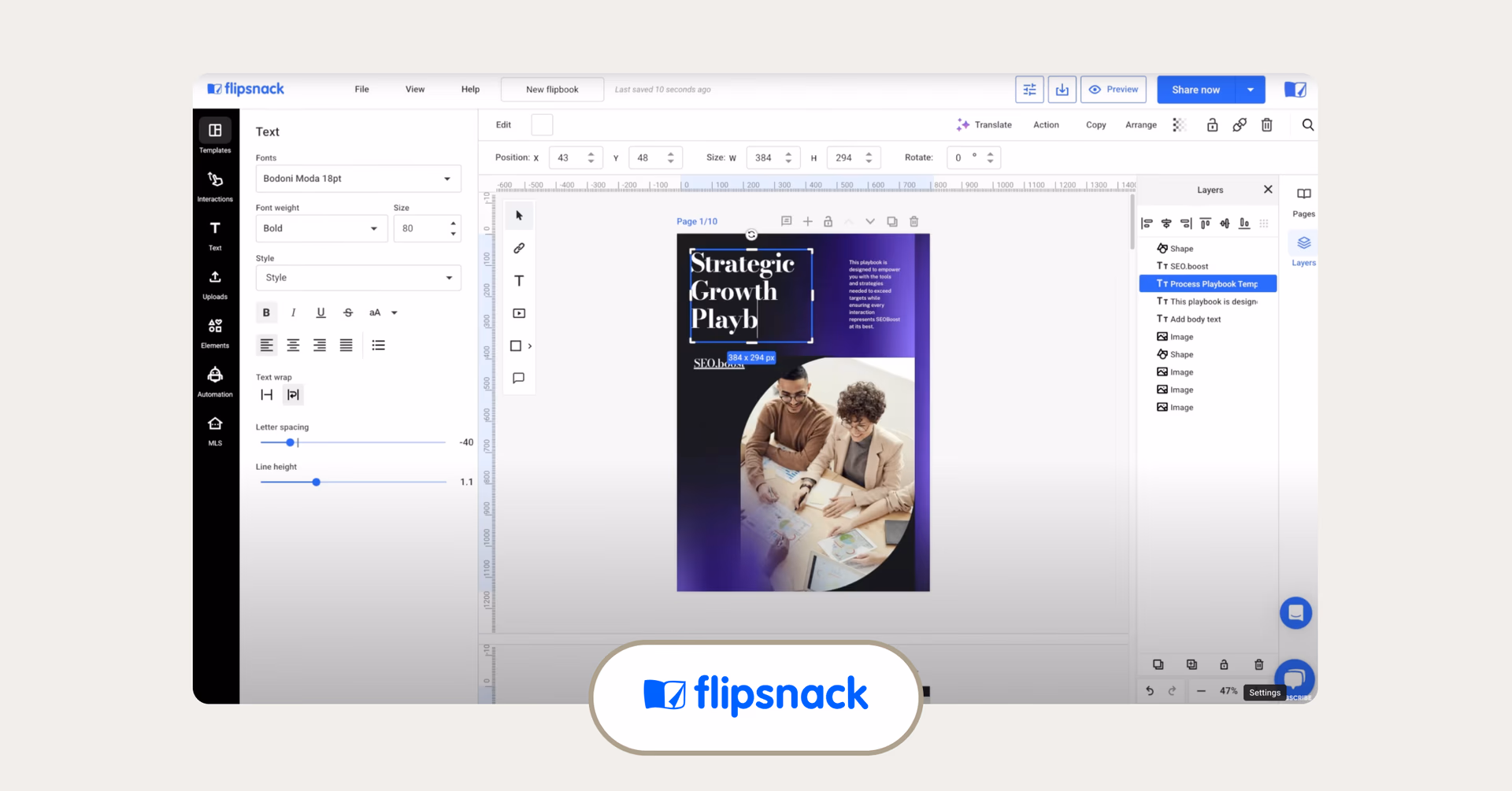1512x791 pixels.
Task: Move page down with chevron arrow
Action: tap(870, 222)
